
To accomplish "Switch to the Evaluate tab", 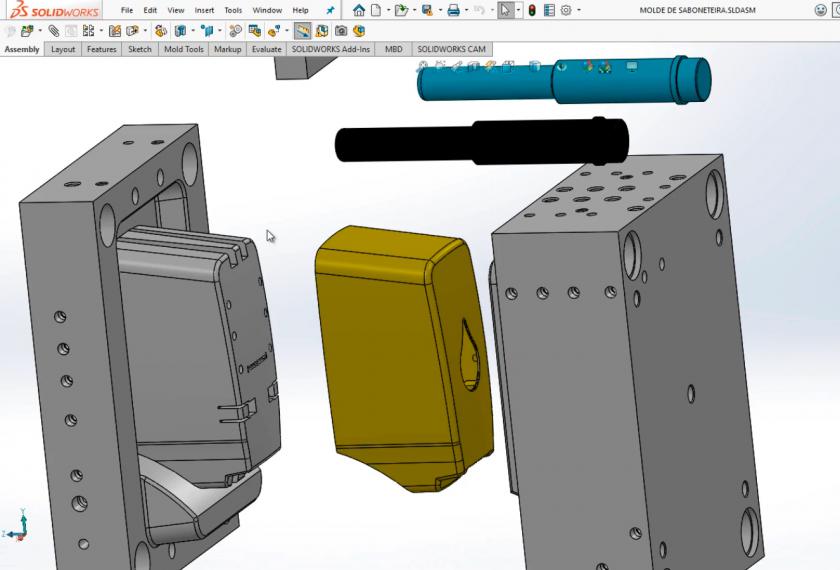I will 266,49.
